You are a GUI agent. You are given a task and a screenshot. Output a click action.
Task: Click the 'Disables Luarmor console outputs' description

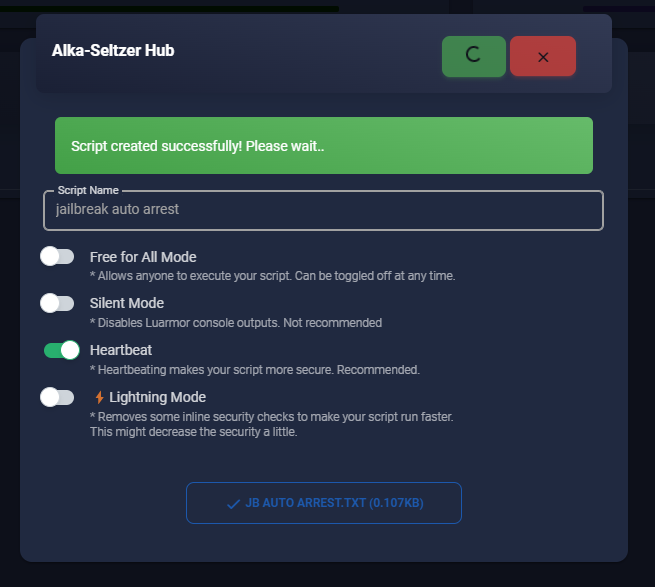click(x=236, y=323)
